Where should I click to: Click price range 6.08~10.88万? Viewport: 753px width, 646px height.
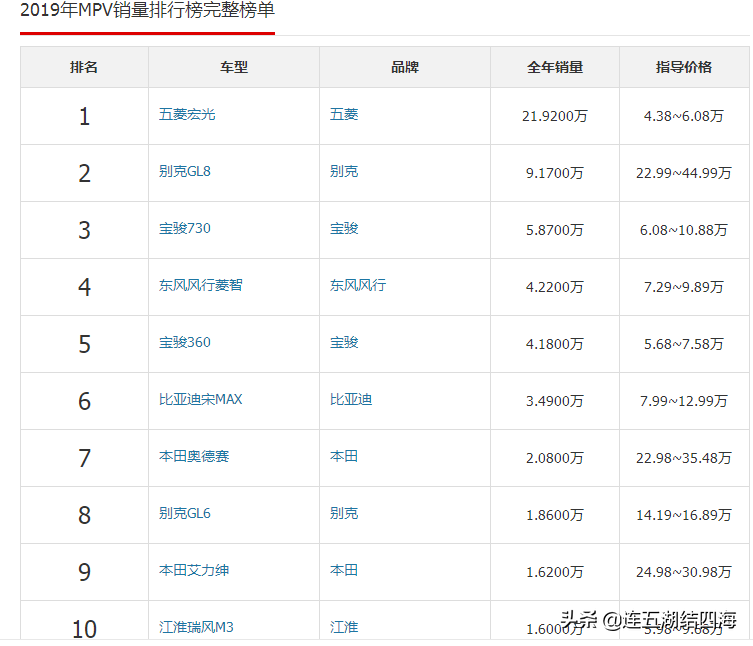coord(684,230)
